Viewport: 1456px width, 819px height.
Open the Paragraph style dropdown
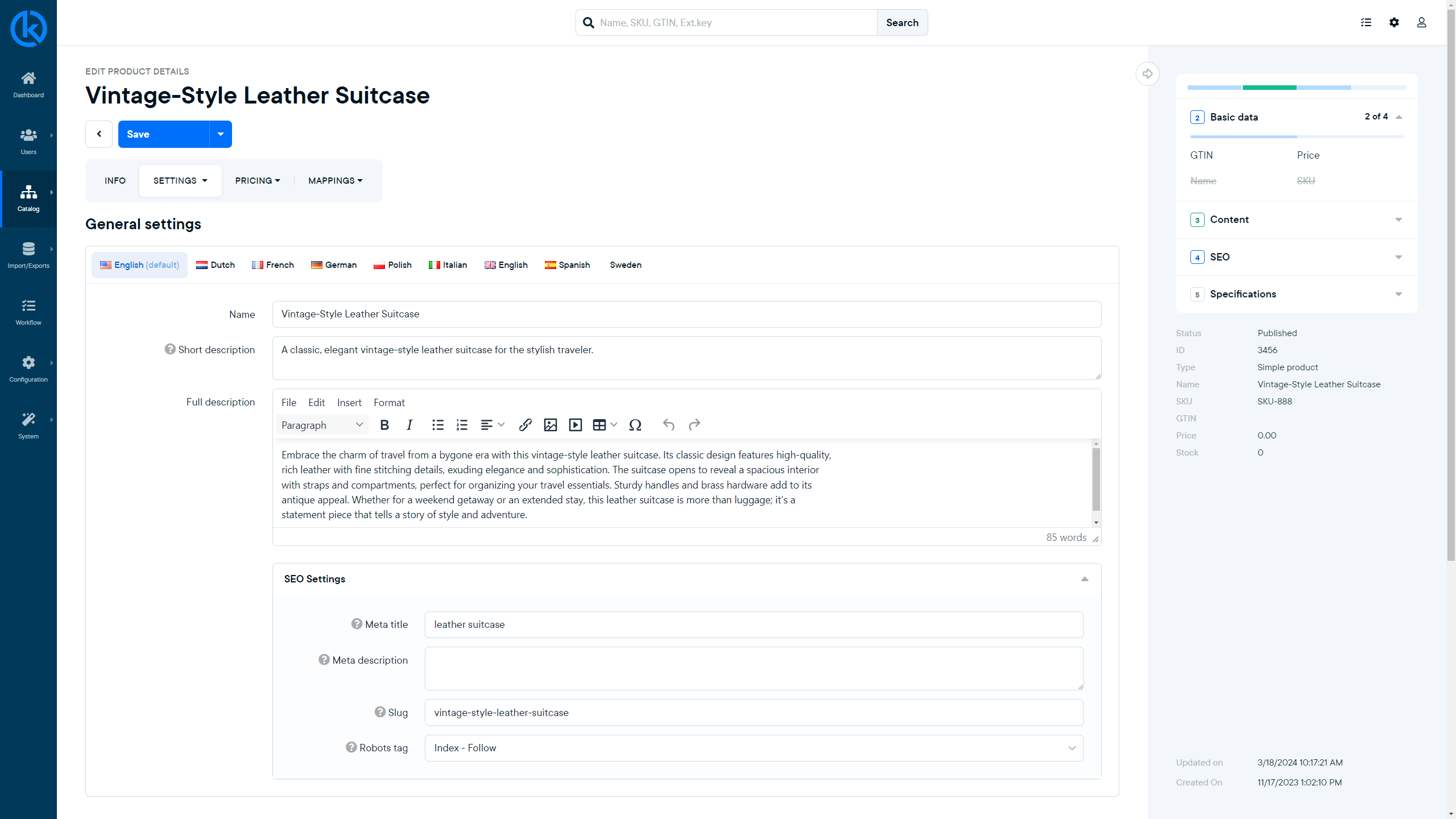coord(322,425)
